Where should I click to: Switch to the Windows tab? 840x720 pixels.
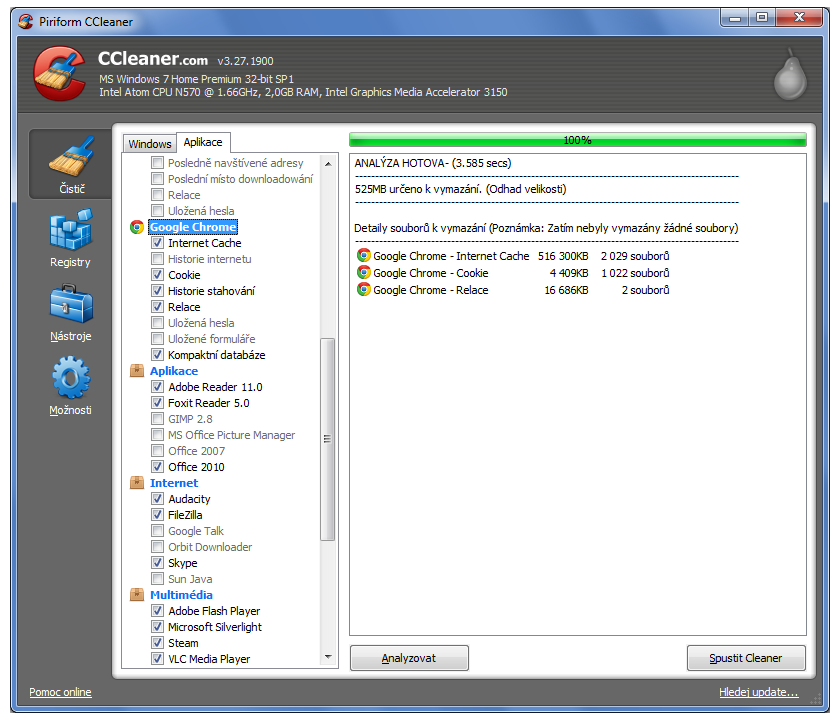click(150, 144)
